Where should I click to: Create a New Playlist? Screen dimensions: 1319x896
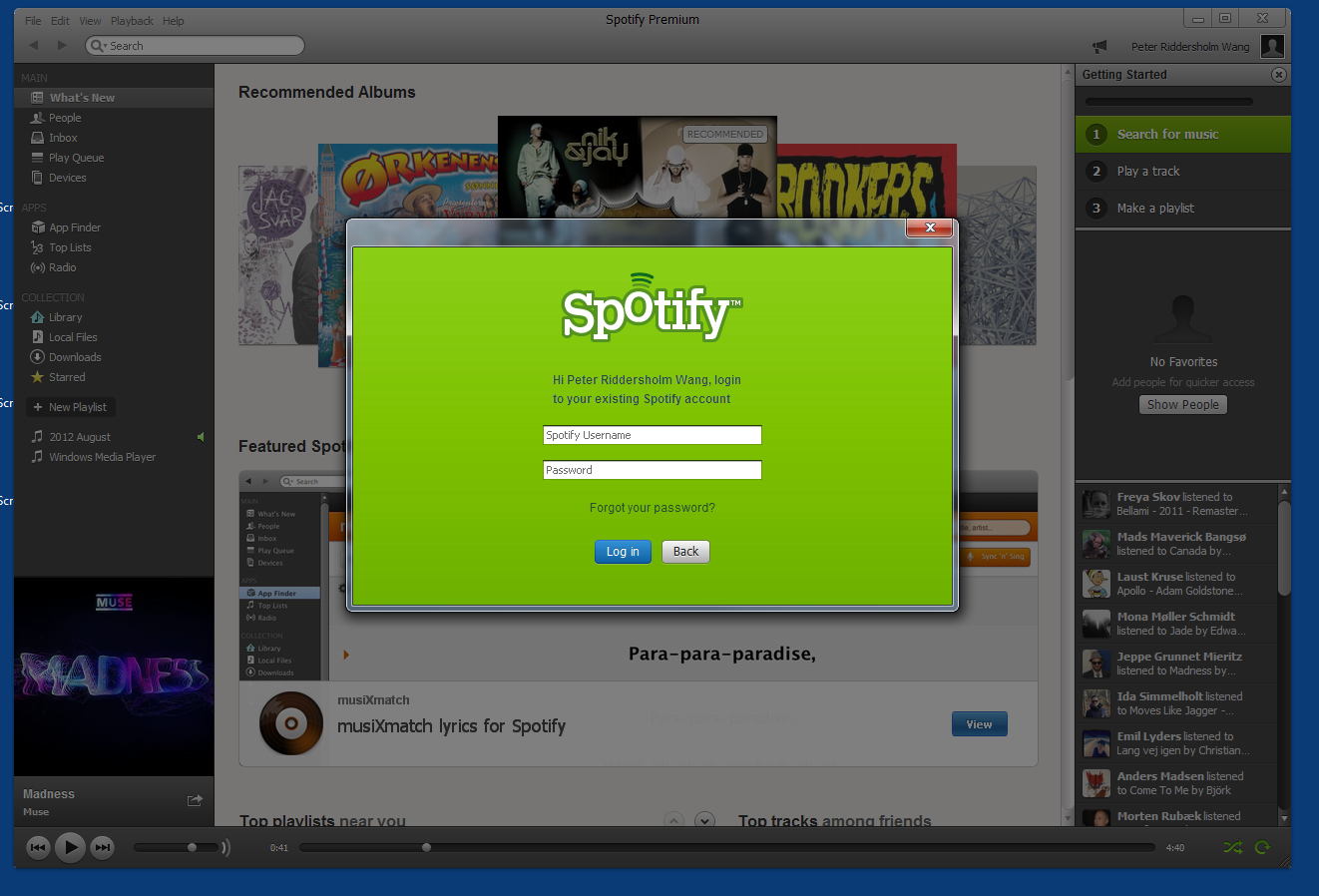pyautogui.click(x=71, y=407)
